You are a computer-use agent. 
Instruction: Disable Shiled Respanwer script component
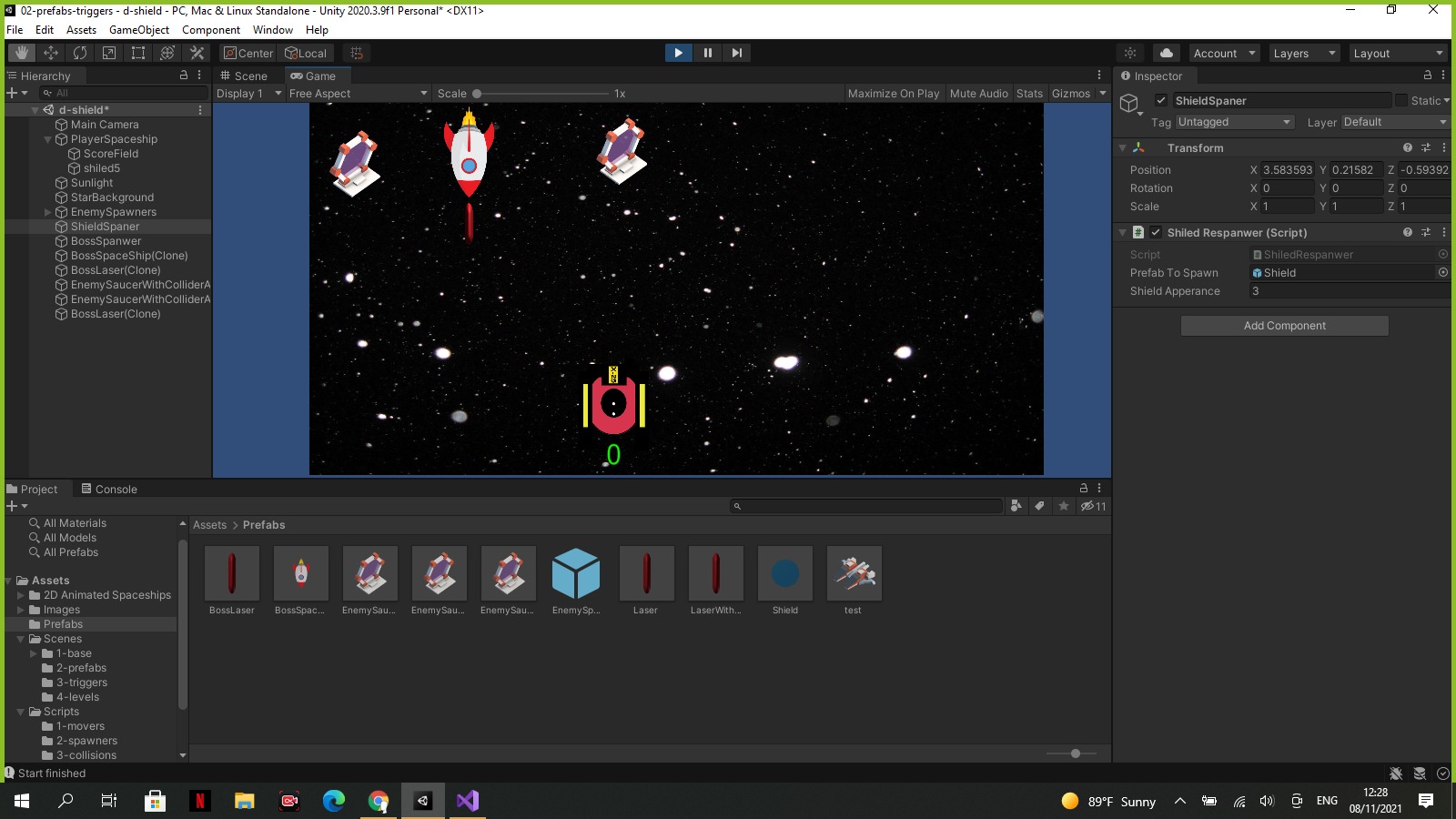[x=1156, y=232]
